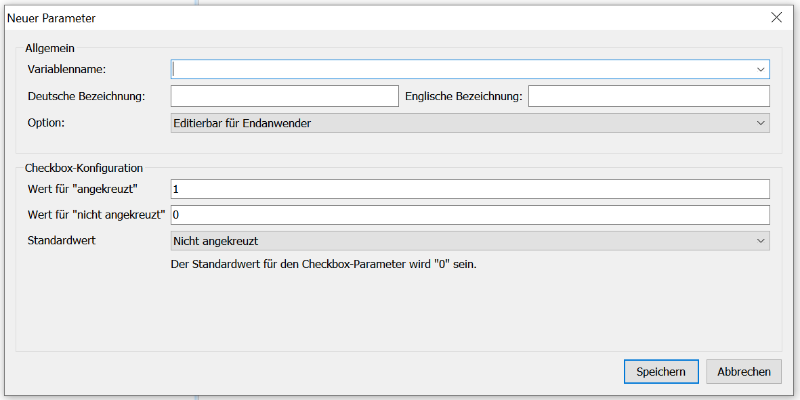This screenshot has width=800, height=400.
Task: Click the 'Option:' label
Action: pos(46,123)
